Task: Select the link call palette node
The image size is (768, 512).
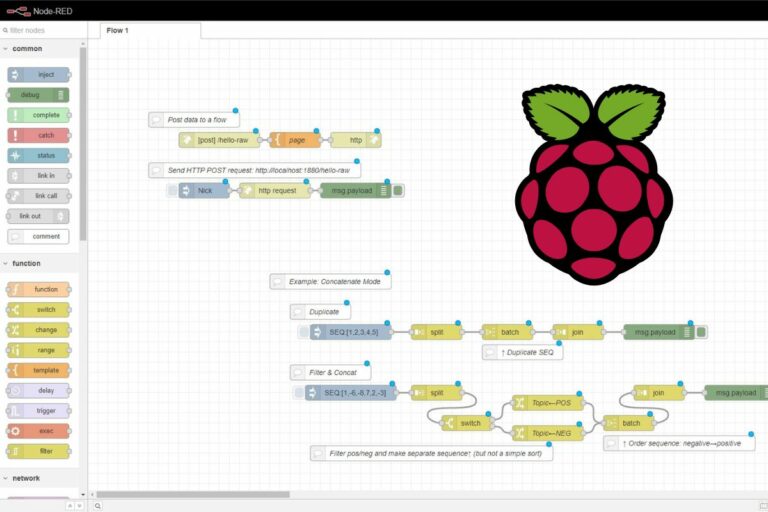Action: click(x=39, y=196)
